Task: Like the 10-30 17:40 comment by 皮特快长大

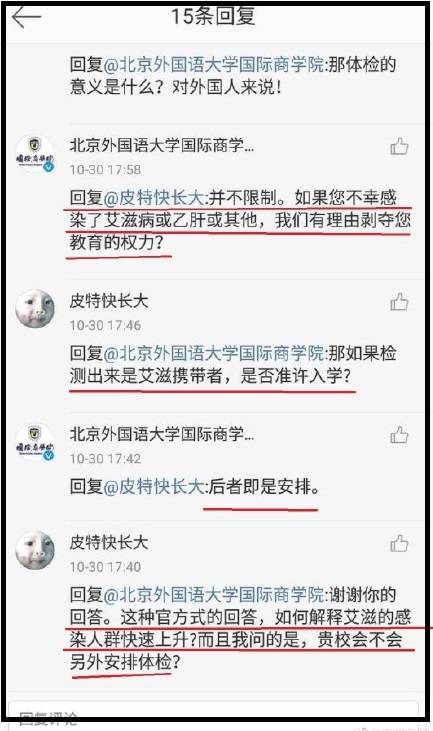Action: 399,544
